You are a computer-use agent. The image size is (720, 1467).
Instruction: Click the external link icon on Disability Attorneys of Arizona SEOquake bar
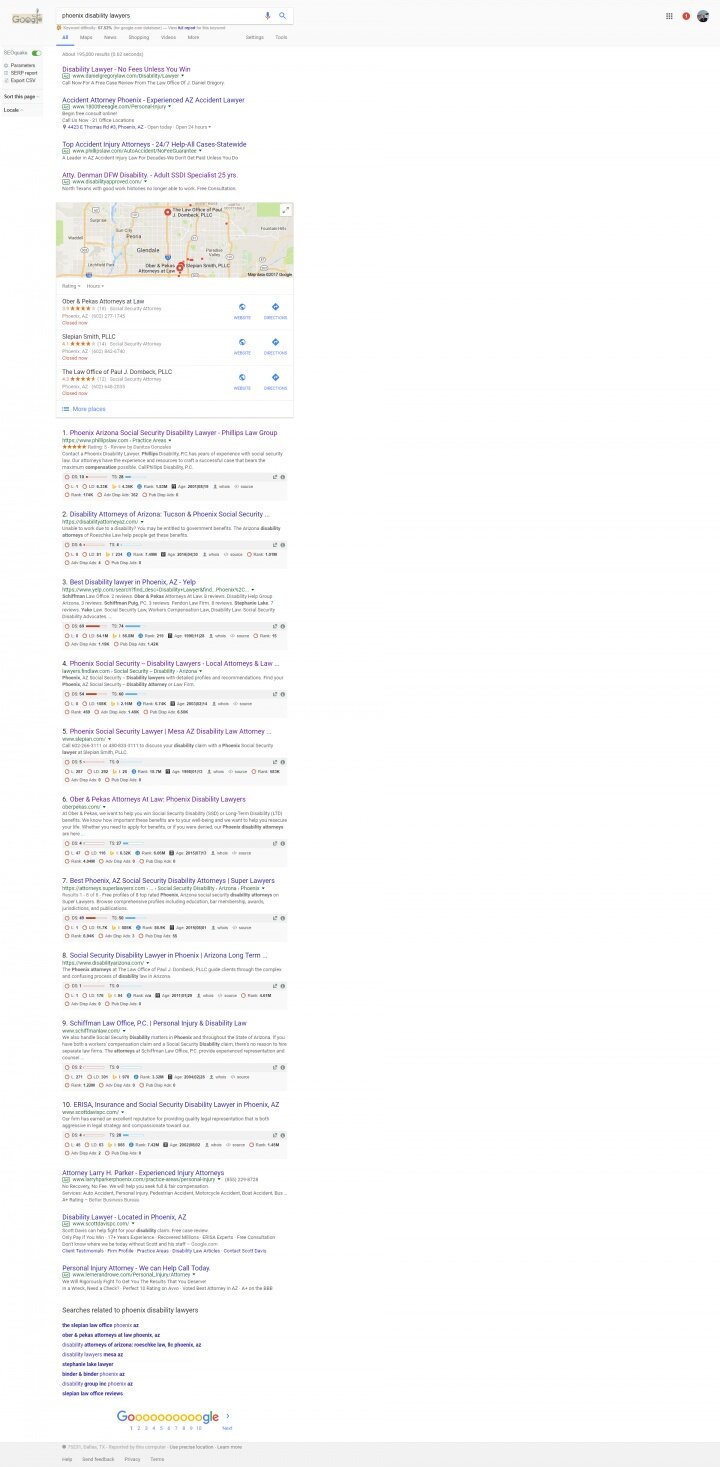[x=275, y=545]
